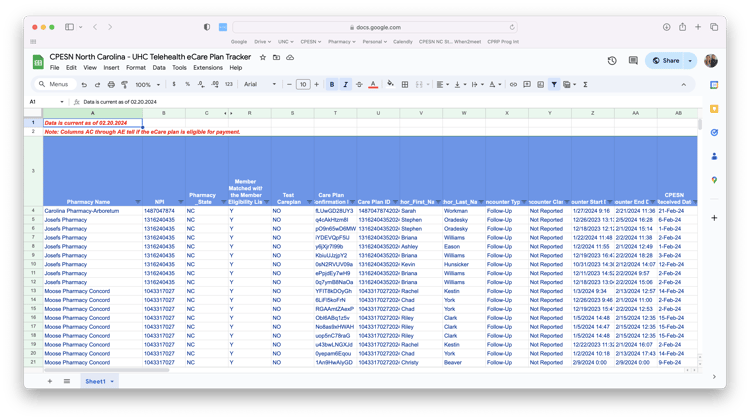
Task: Open the font family dropdown Arial
Action: pos(260,85)
